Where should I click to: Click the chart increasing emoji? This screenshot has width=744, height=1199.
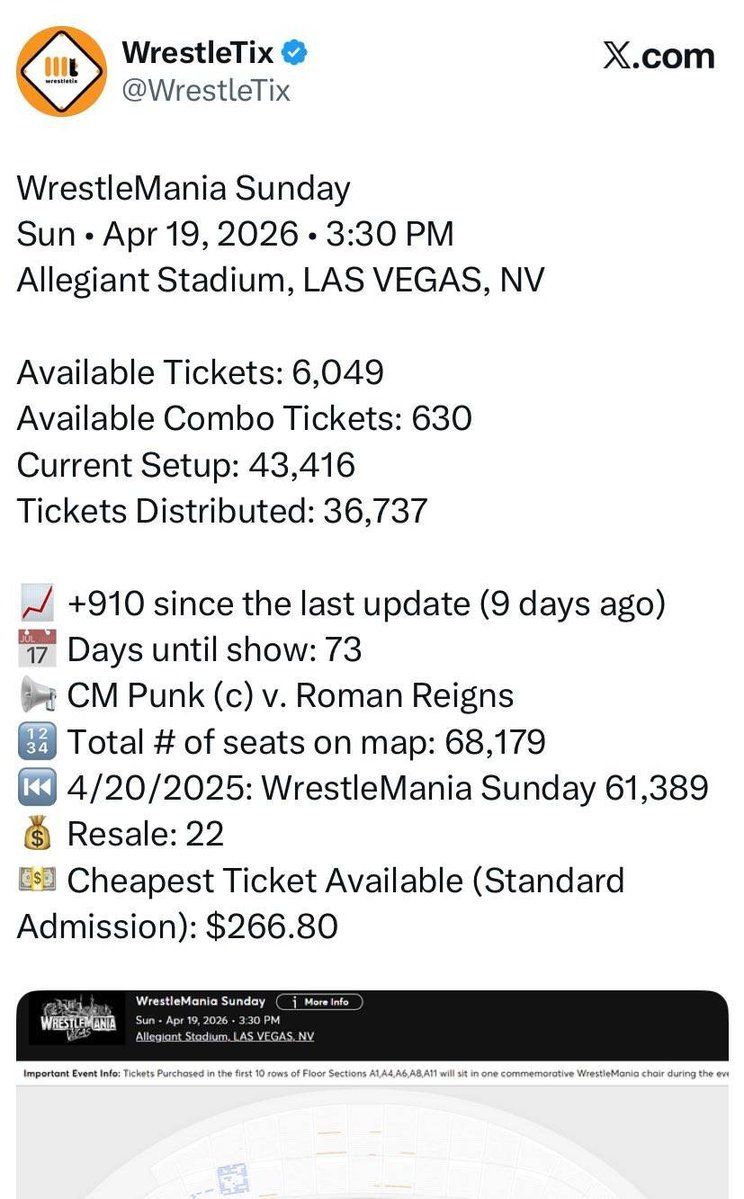36,604
